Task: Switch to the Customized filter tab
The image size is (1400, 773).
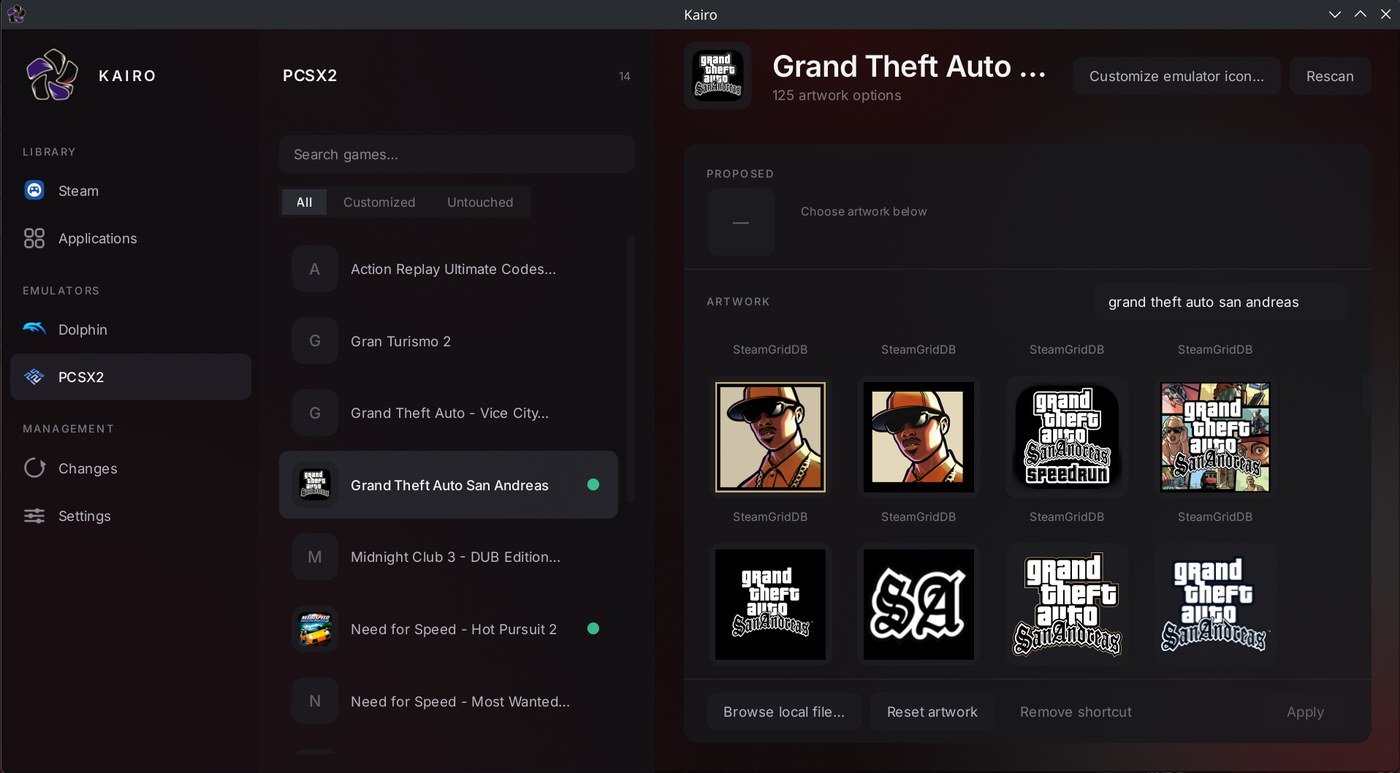Action: [379, 202]
